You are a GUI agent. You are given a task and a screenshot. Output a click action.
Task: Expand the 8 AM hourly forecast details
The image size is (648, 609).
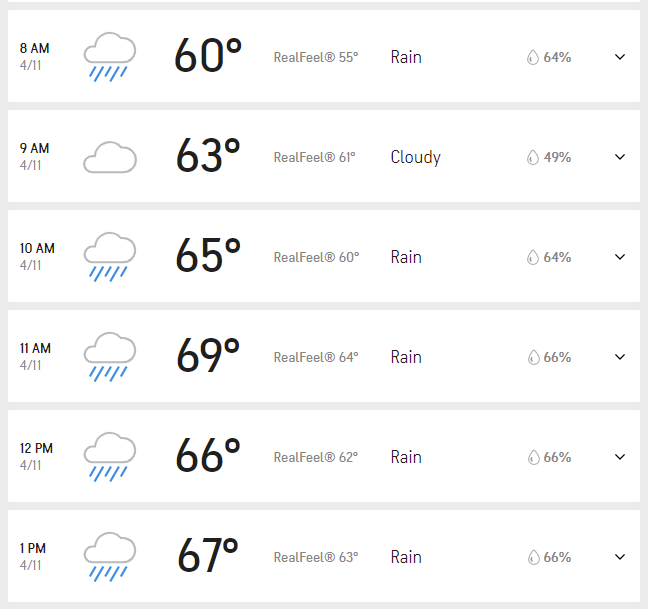[620, 57]
